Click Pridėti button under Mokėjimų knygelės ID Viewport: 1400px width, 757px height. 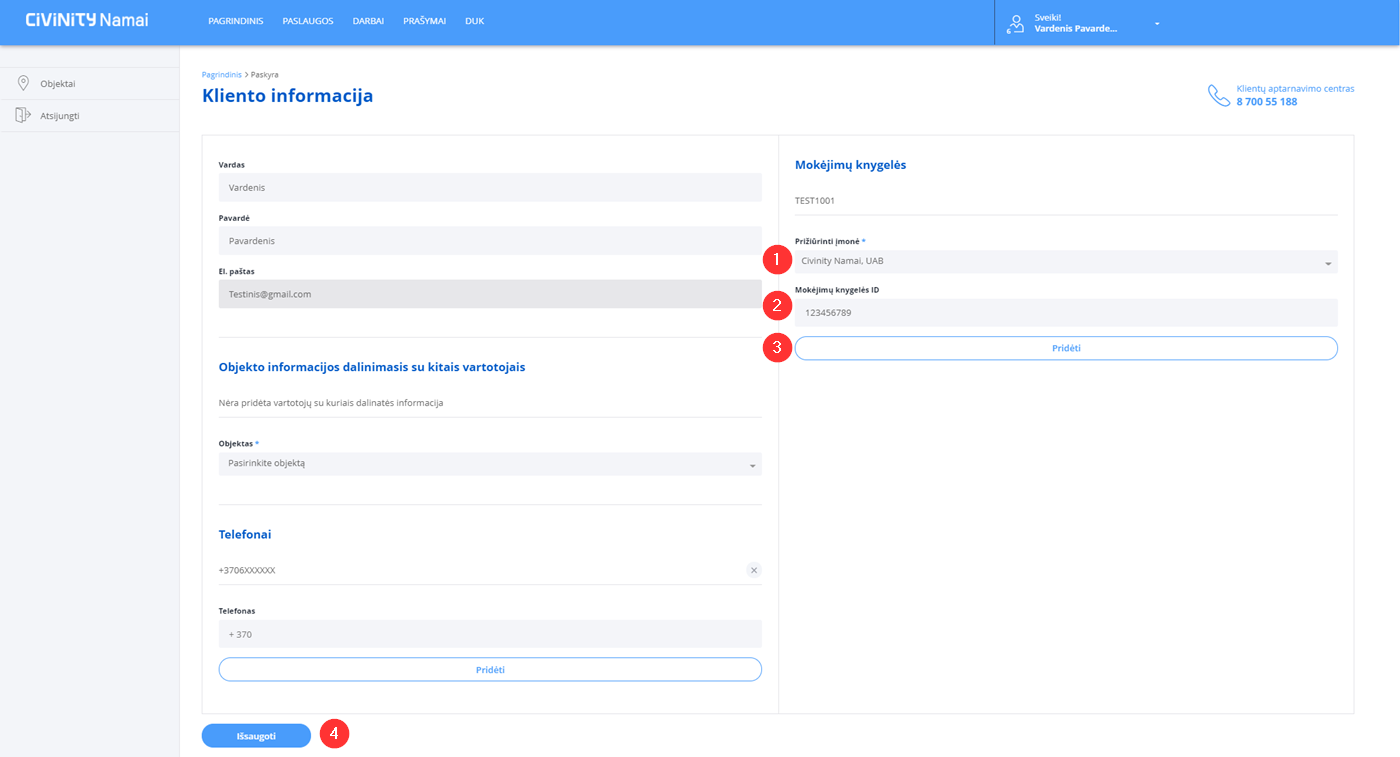(x=1066, y=348)
